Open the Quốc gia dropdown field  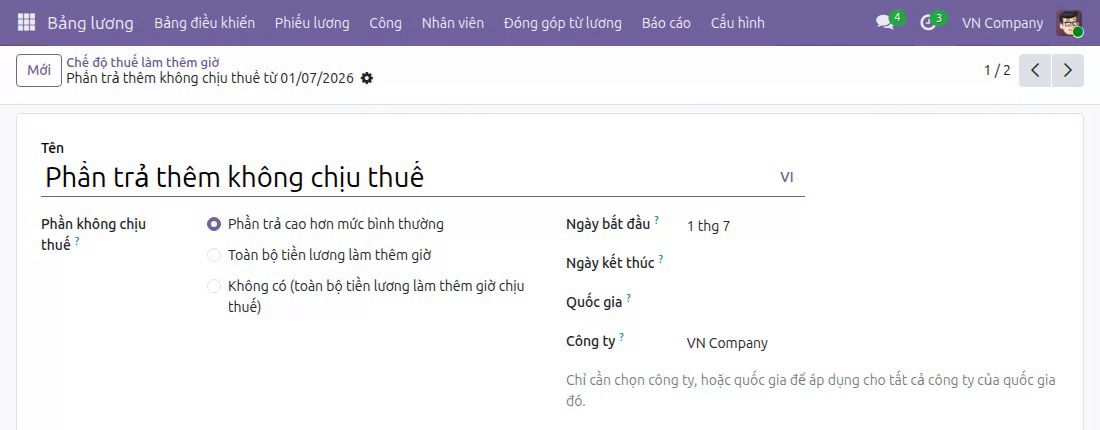[870, 304]
